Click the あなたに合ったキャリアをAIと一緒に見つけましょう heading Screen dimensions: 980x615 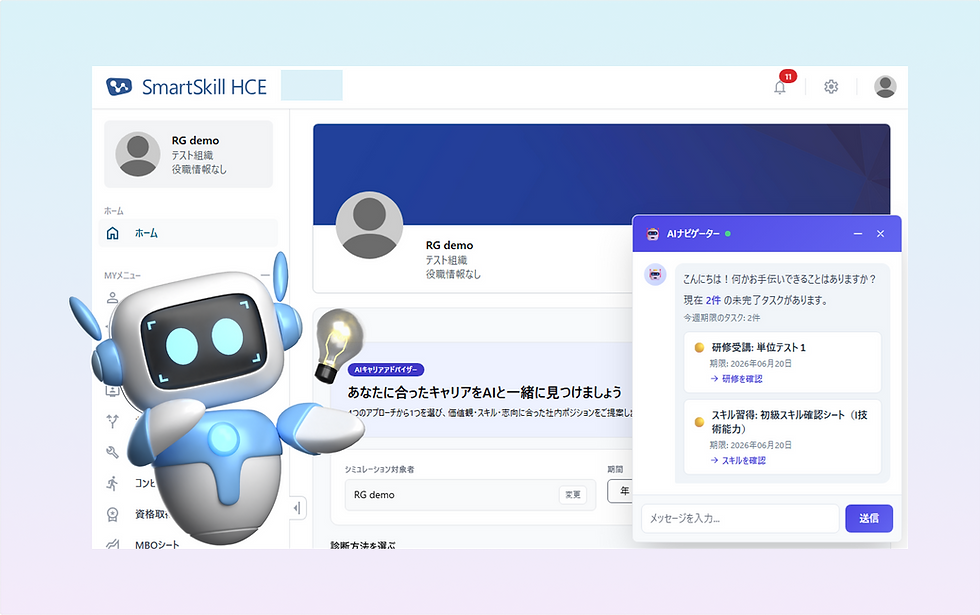tap(485, 392)
